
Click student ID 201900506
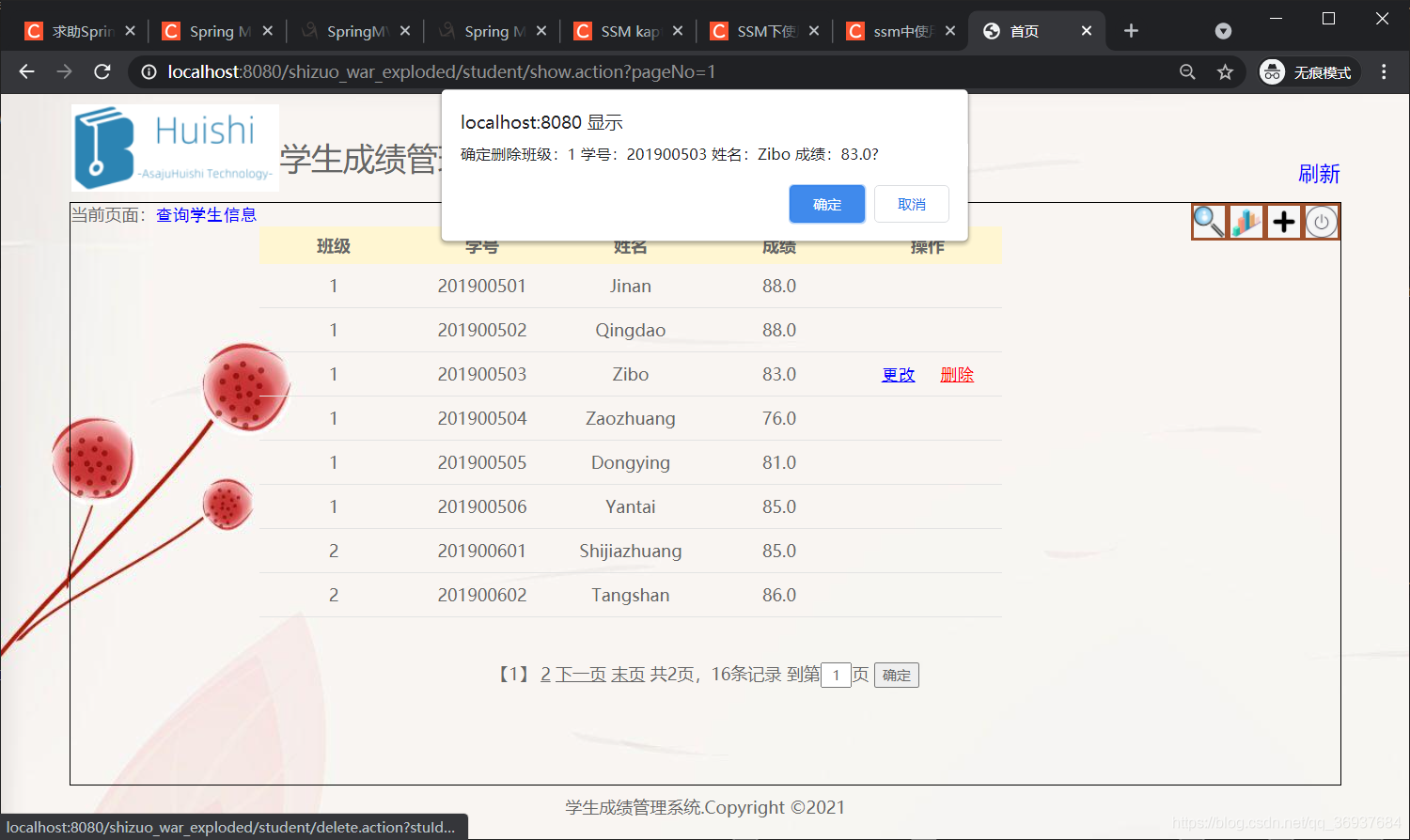point(482,507)
